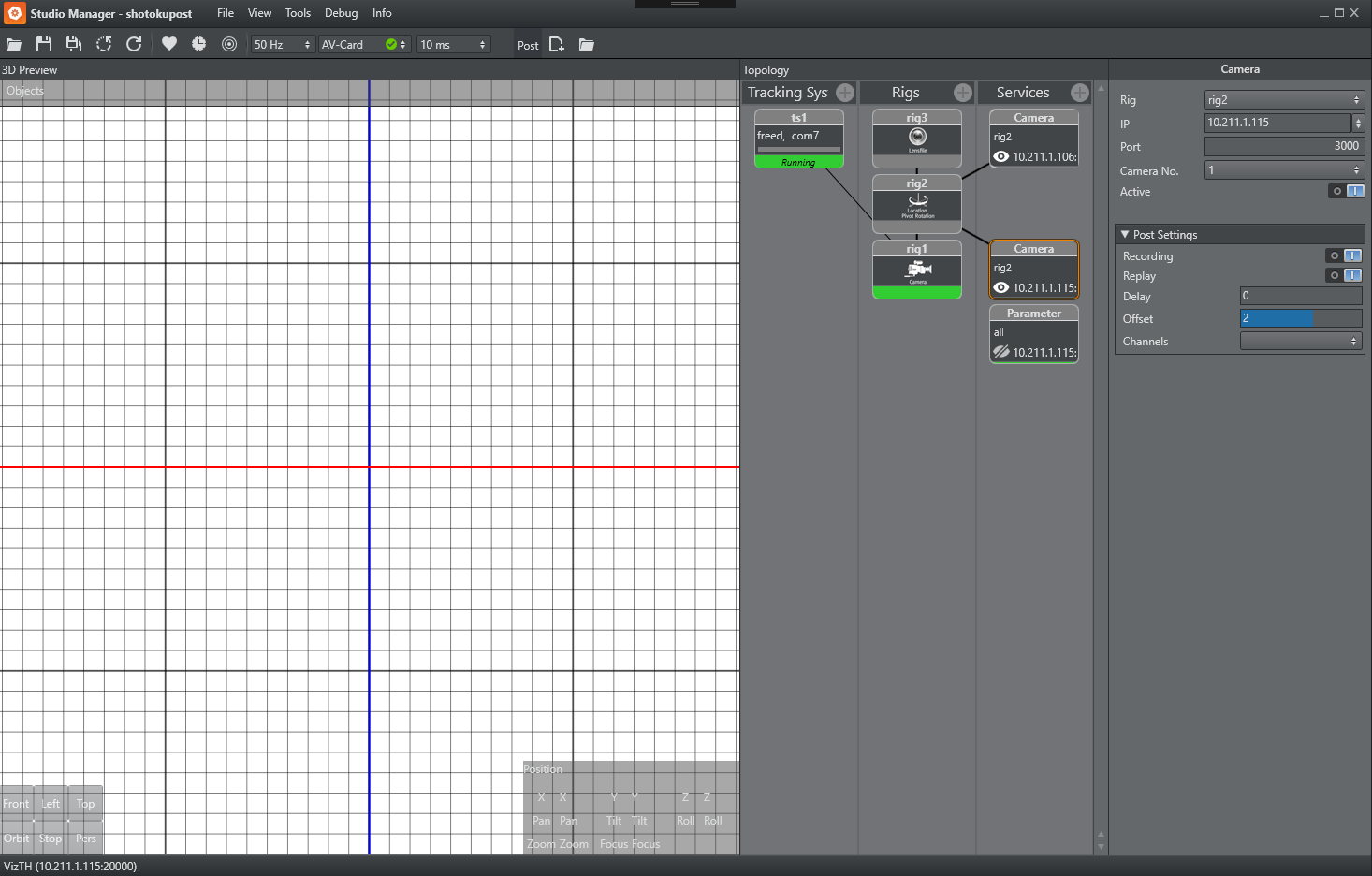Collapse the Post Settings section
This screenshot has height=876, width=1372.
[x=1125, y=235]
